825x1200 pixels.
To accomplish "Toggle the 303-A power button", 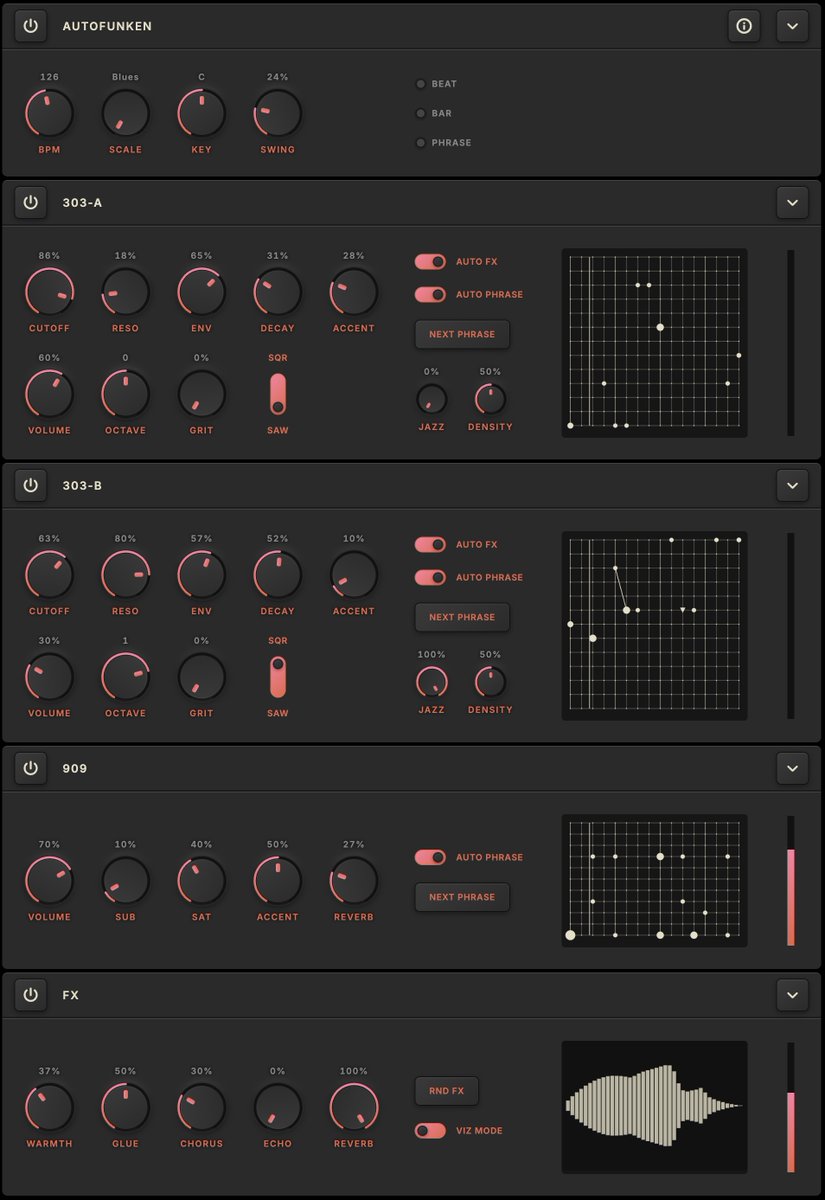I will click(x=30, y=202).
